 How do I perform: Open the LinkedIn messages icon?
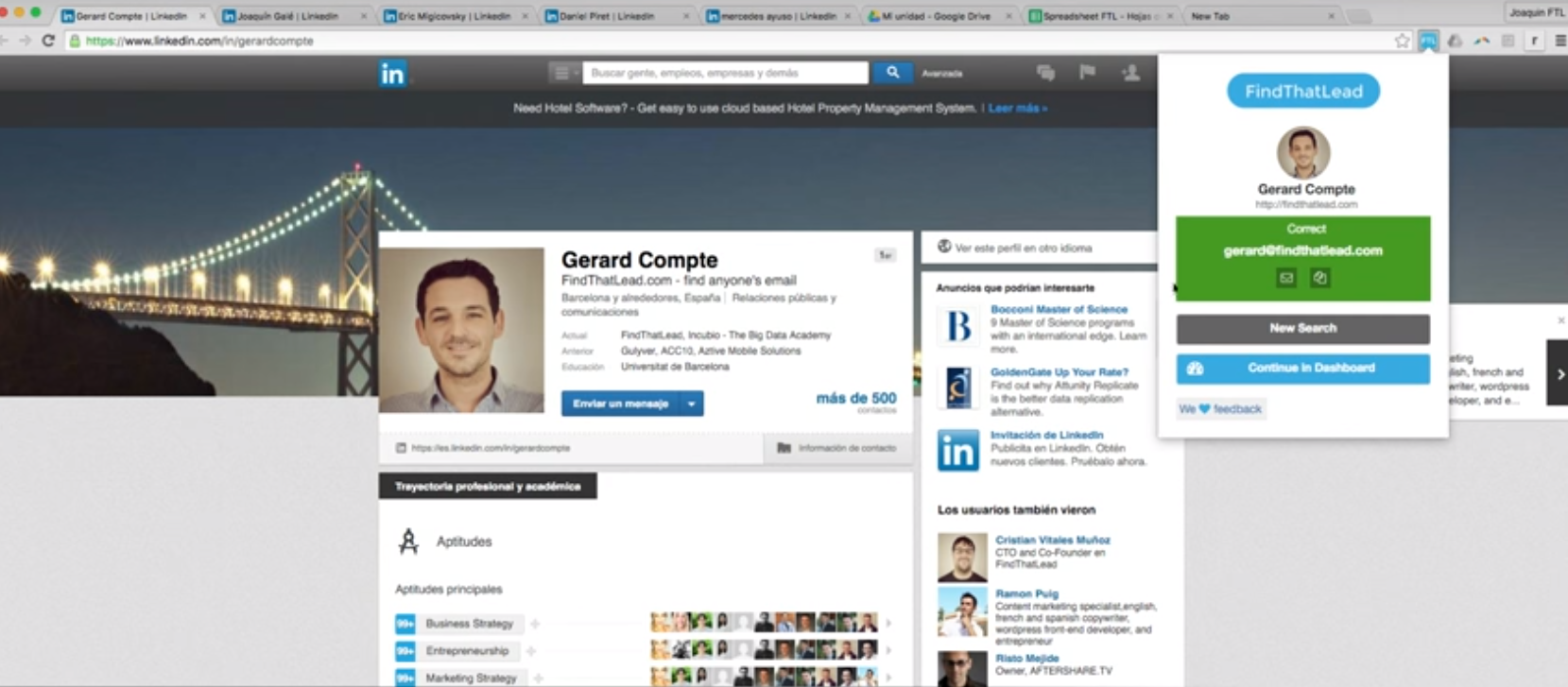(1045, 73)
